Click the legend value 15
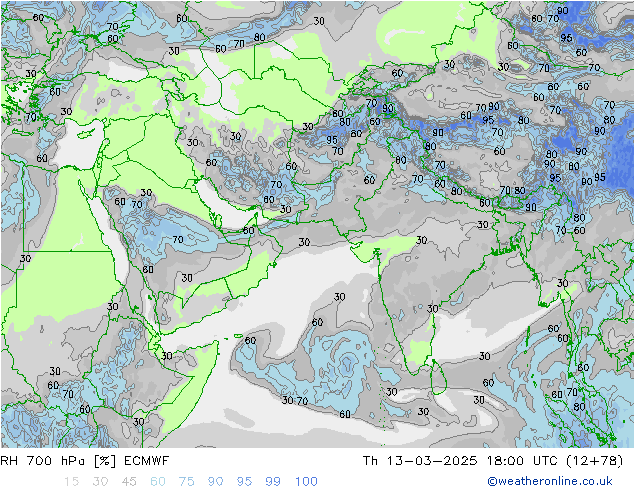 point(71,482)
